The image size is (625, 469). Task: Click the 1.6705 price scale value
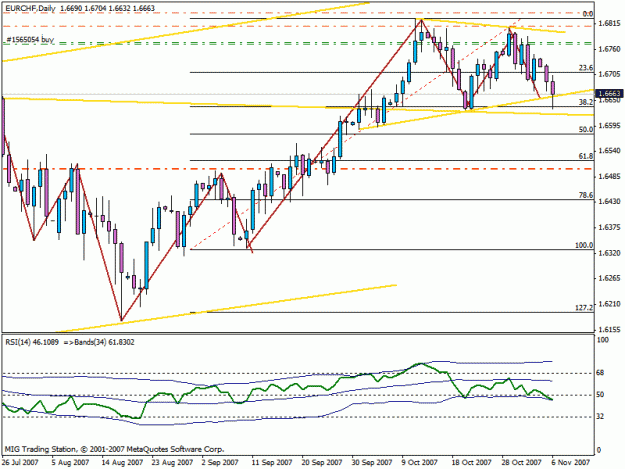609,74
